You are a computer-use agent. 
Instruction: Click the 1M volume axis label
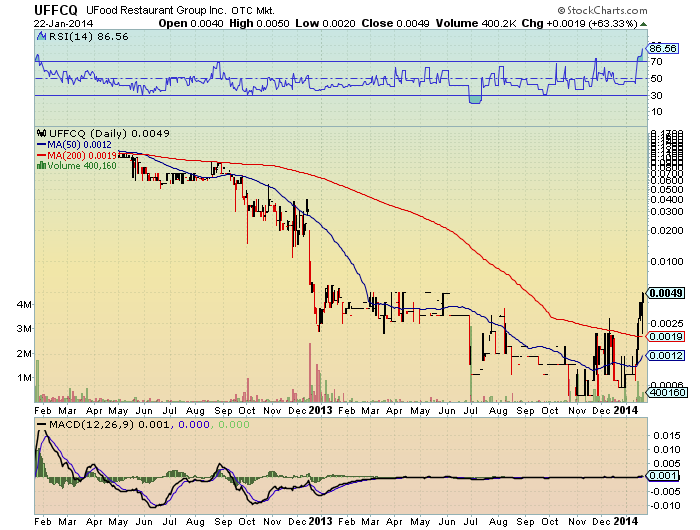coord(25,378)
